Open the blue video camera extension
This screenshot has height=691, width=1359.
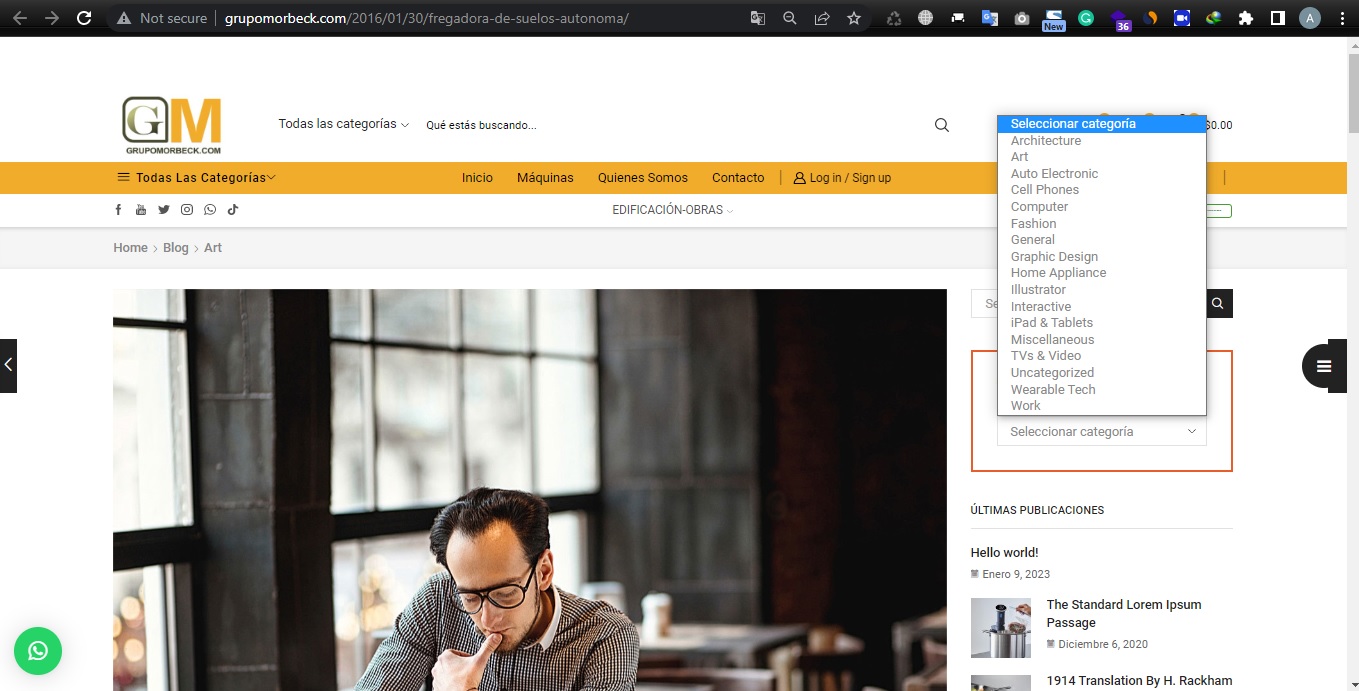1181,18
